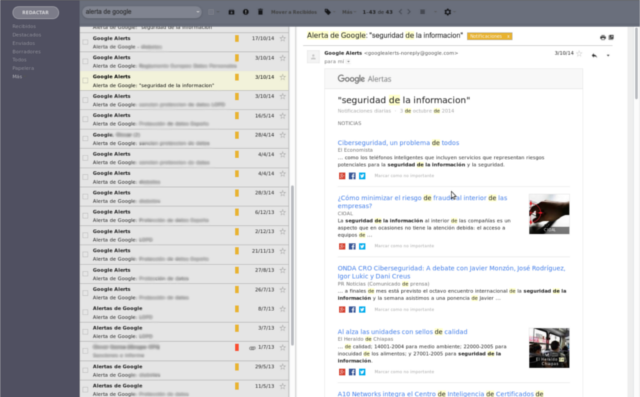The height and width of the screenshot is (397, 640).
Task: Tick the select-all checkbox in toolbar
Action: [x=211, y=12]
